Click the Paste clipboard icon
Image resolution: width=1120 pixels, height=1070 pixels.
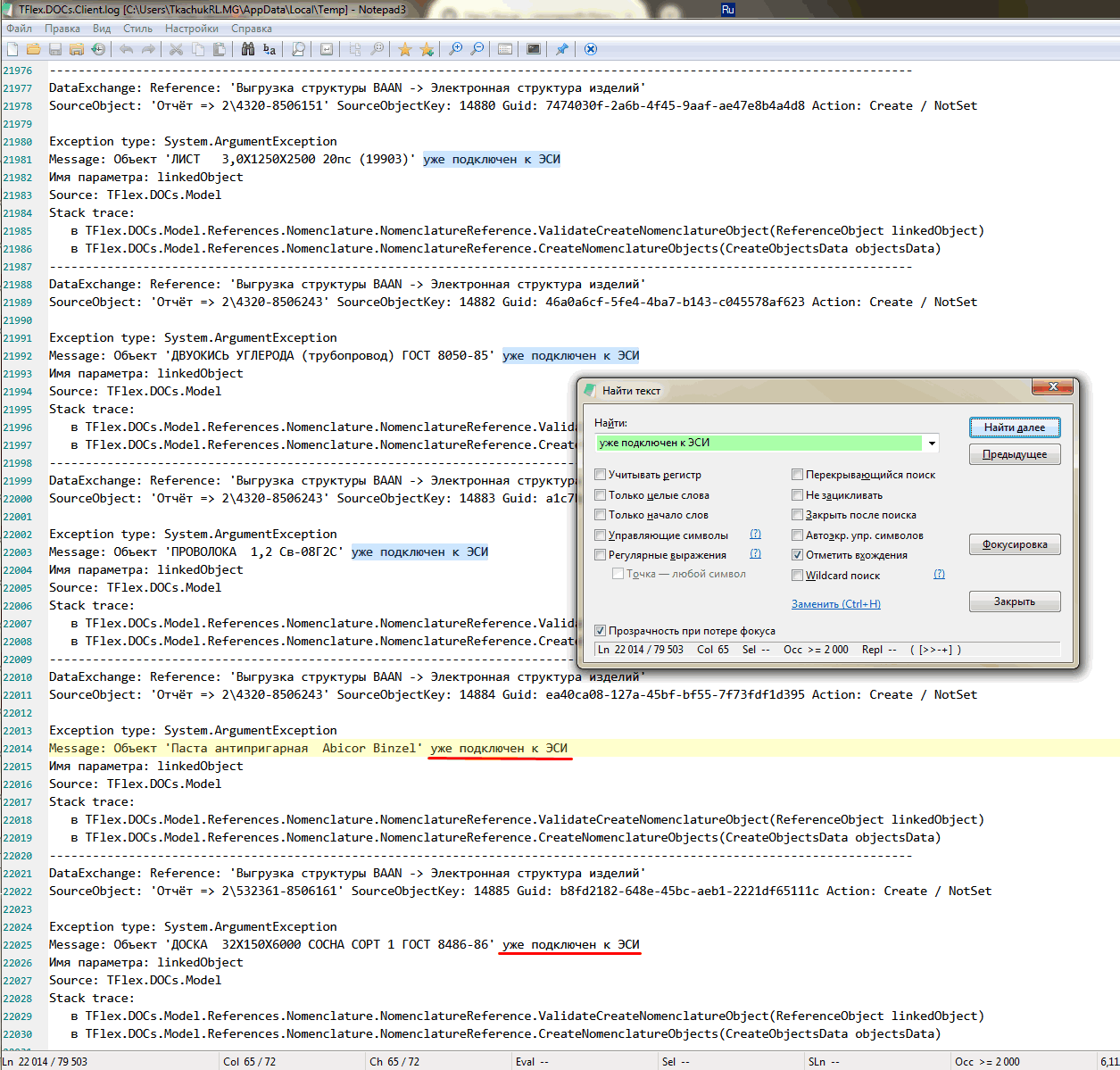[x=220, y=49]
